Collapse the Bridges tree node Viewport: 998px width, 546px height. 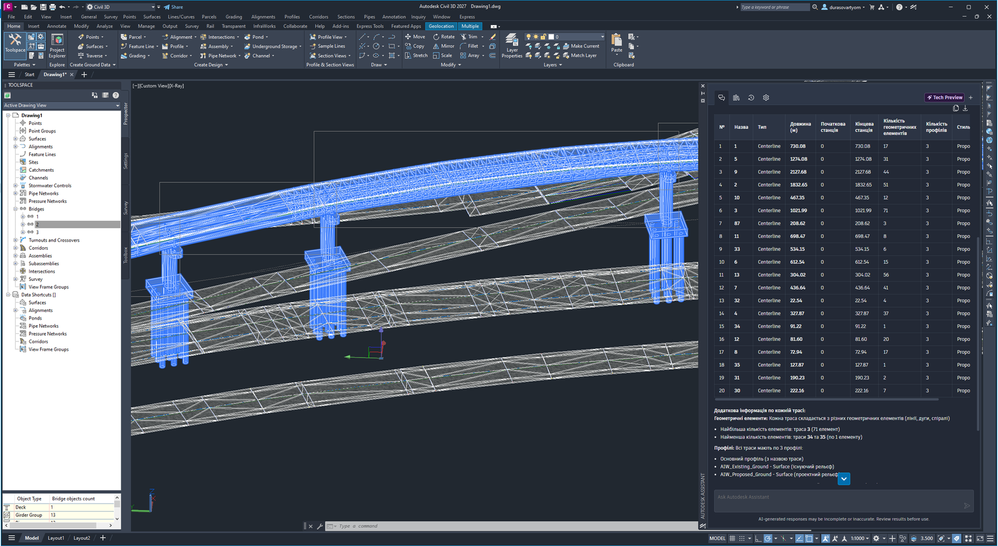click(x=16, y=209)
